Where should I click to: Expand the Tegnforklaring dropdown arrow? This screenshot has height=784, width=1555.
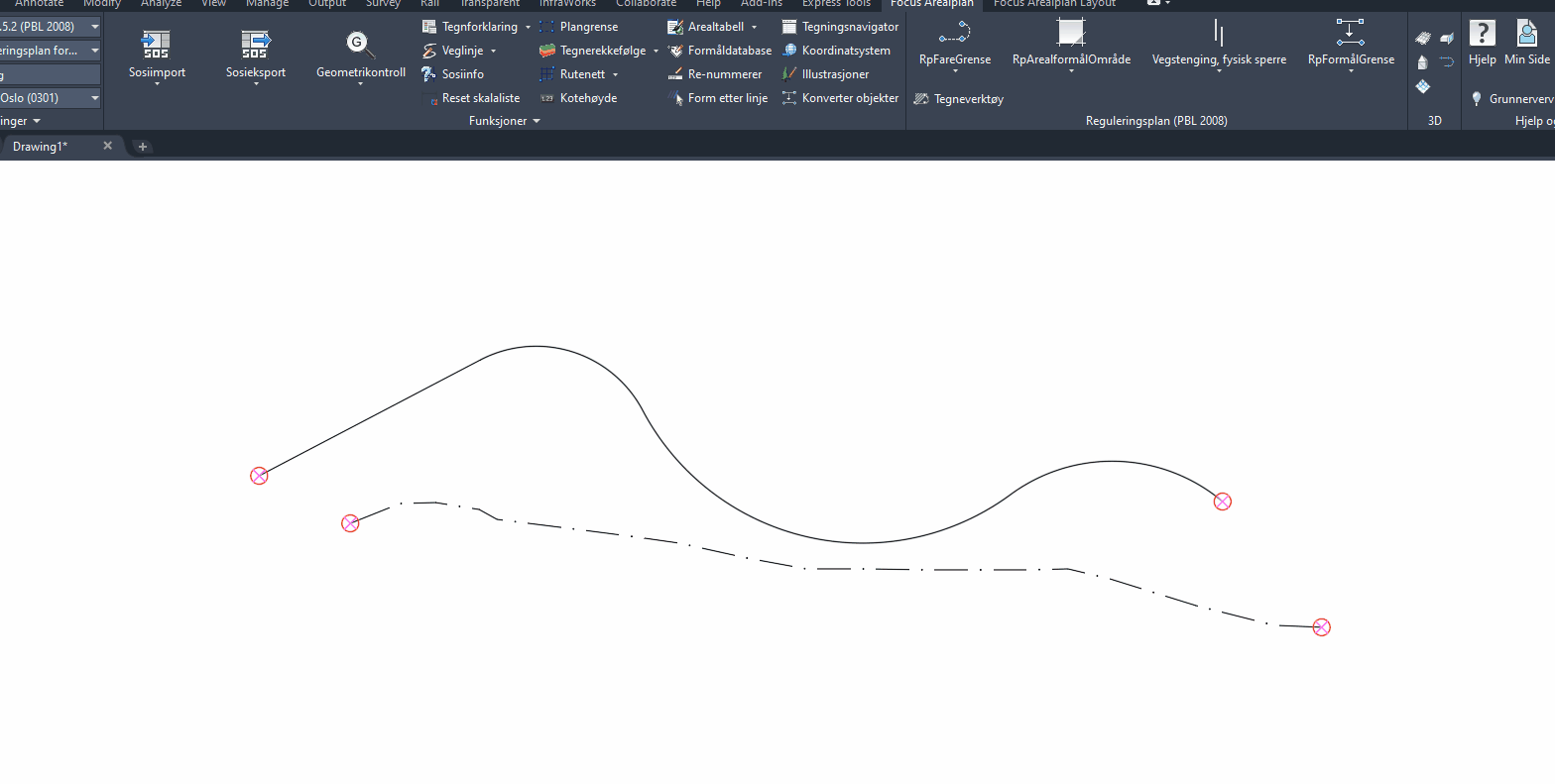pos(529,28)
